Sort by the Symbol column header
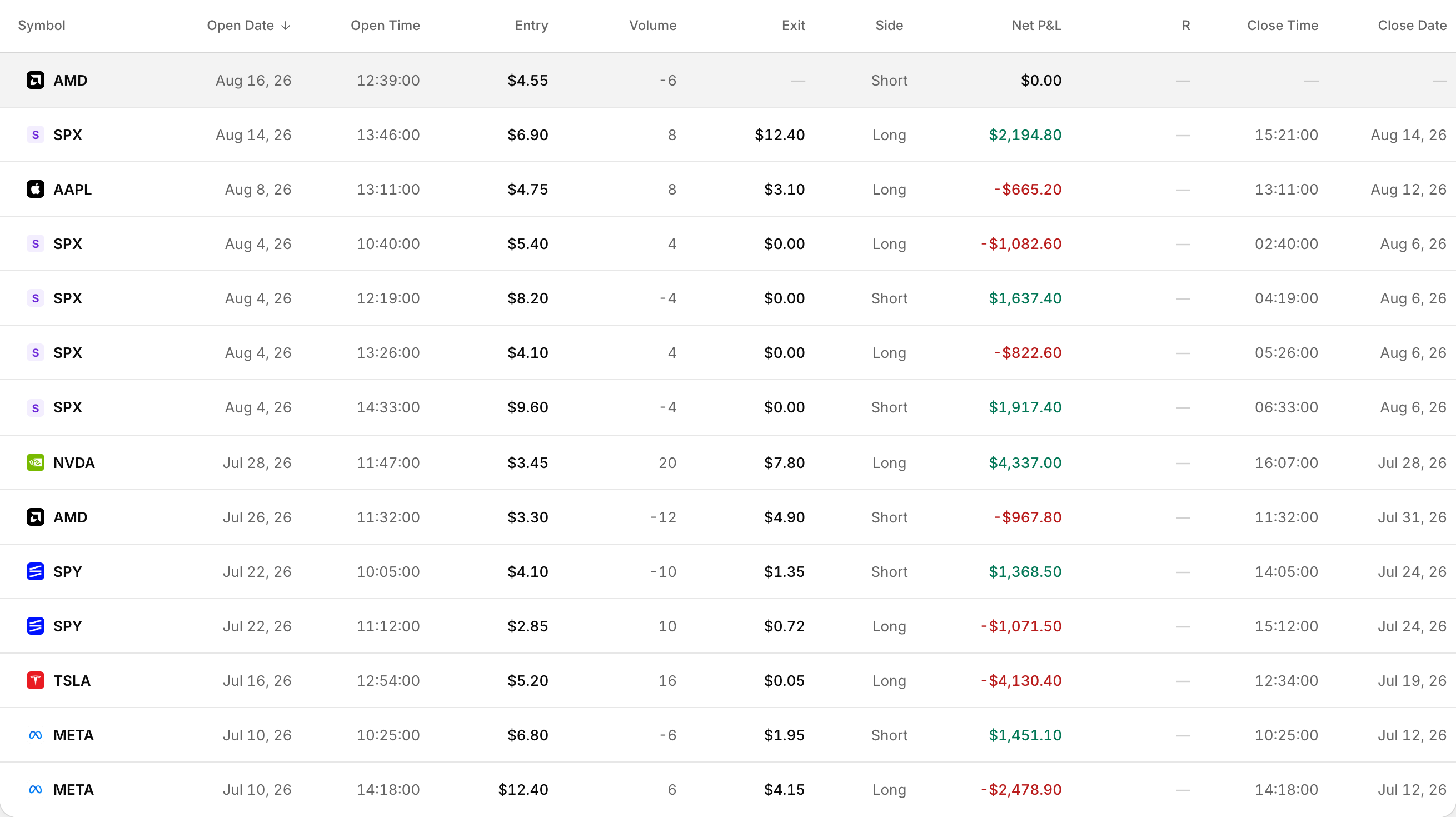This screenshot has width=1456, height=817. coord(42,26)
